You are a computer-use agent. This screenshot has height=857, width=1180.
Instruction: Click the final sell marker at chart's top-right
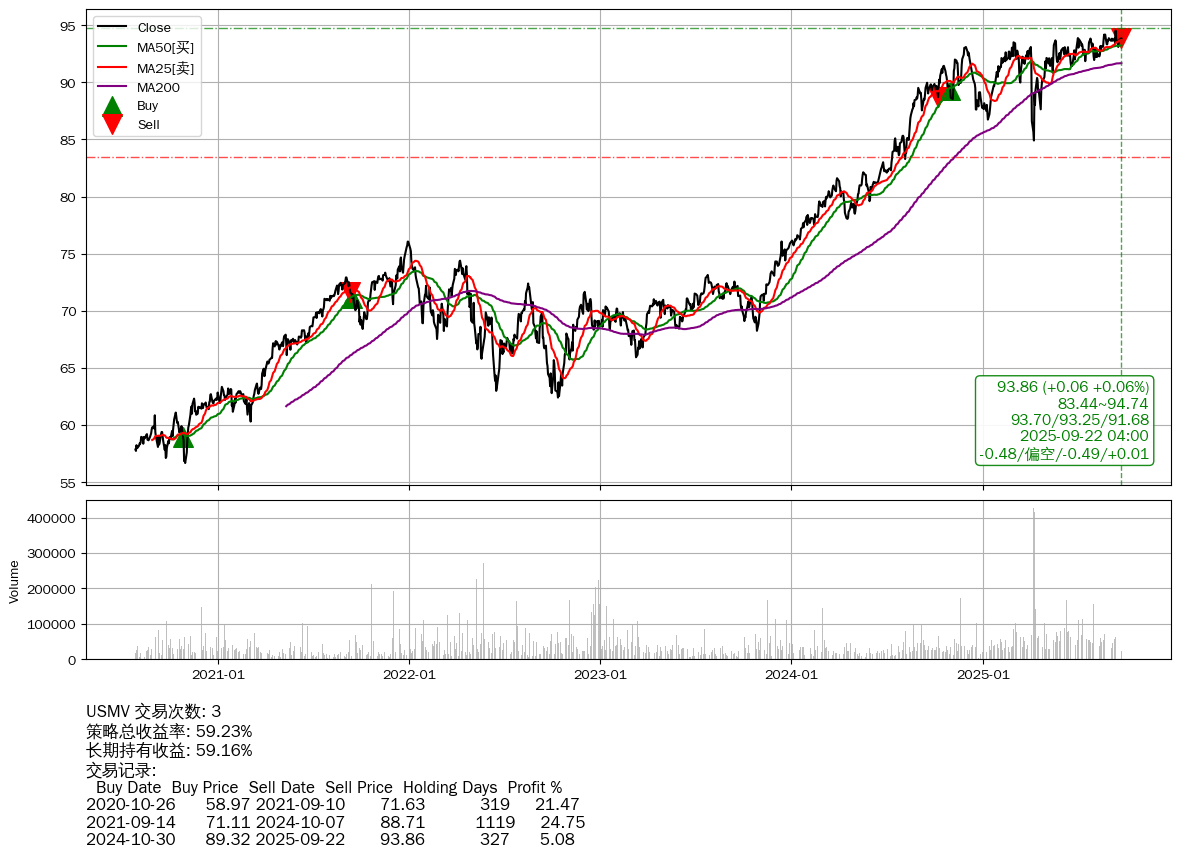click(x=1121, y=38)
